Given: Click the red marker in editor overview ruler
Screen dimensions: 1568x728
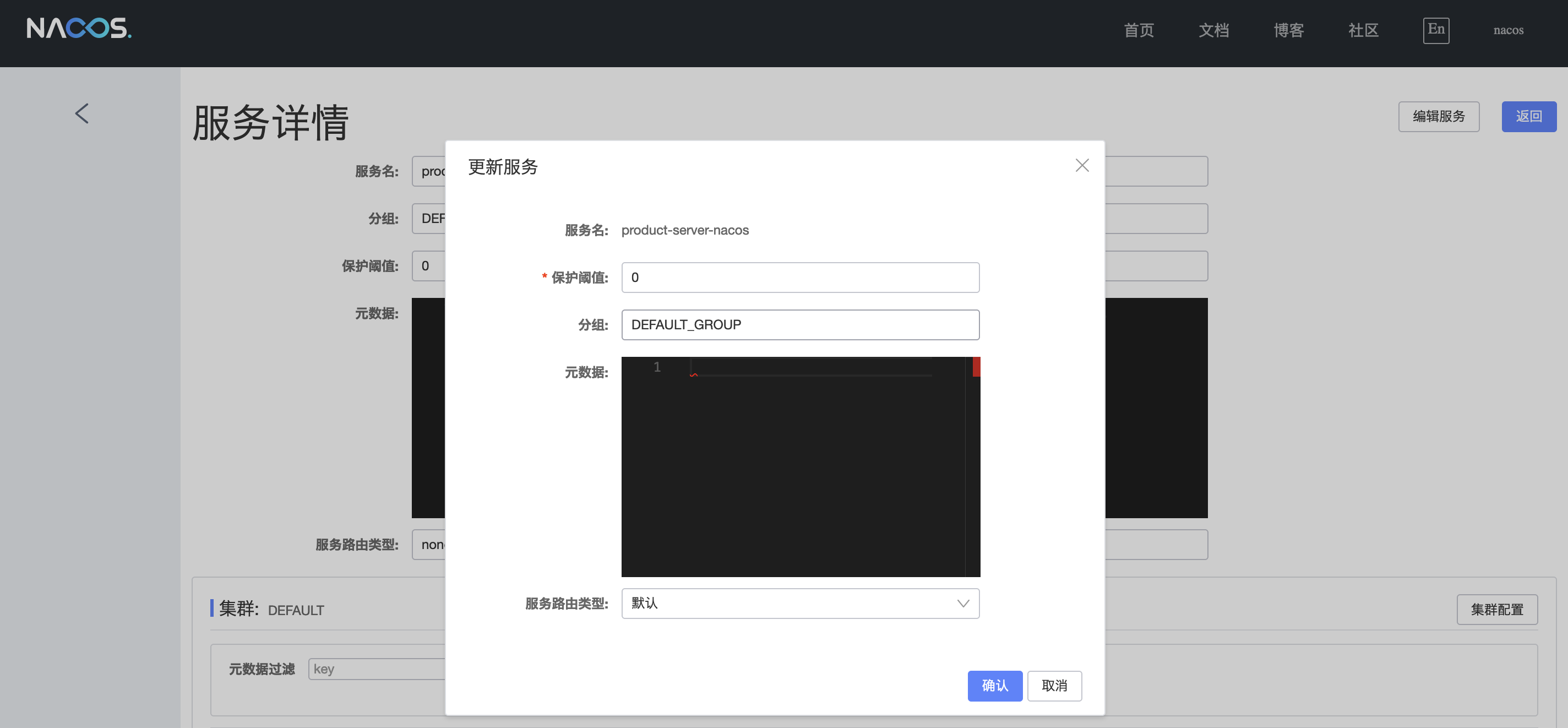Looking at the screenshot, I should [x=976, y=367].
